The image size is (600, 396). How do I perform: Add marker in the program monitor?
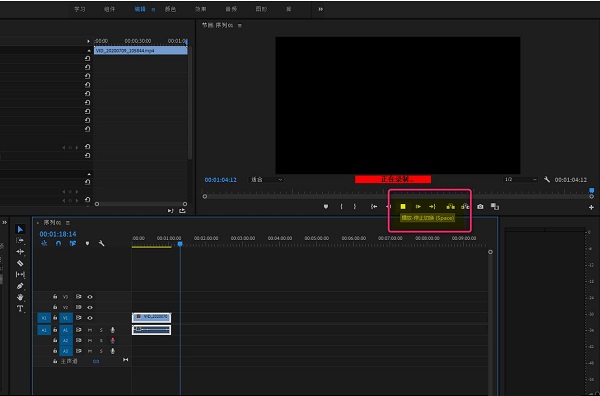click(326, 207)
